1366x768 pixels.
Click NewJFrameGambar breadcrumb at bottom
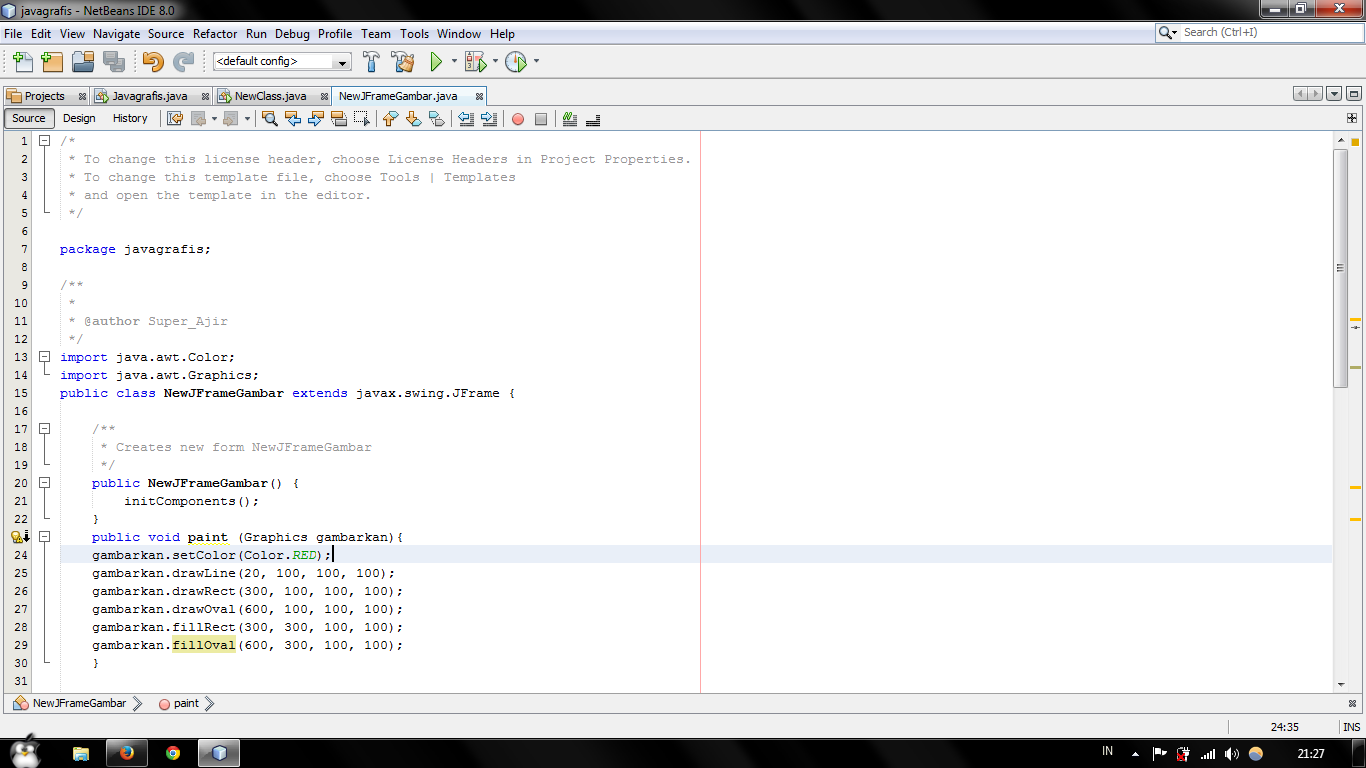[79, 703]
